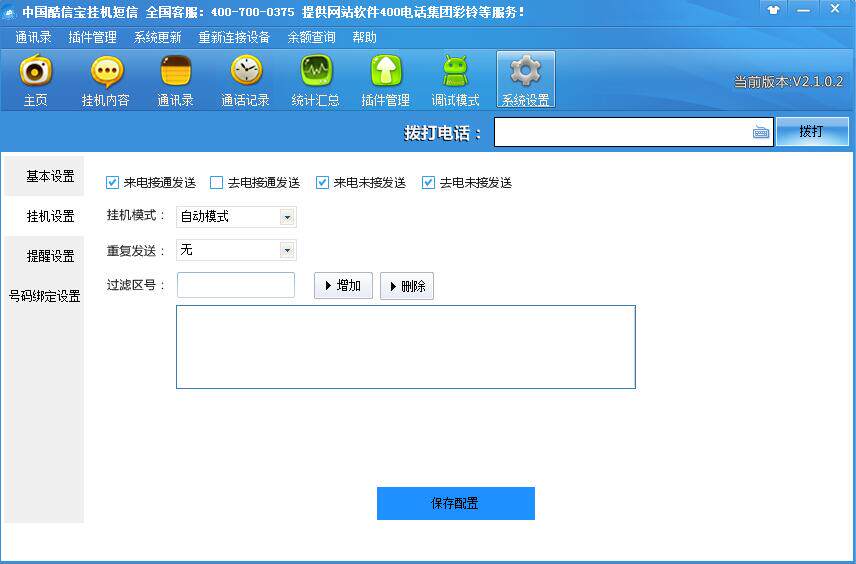Click the keypad icon in dial field
This screenshot has width=856, height=564.
(760, 132)
